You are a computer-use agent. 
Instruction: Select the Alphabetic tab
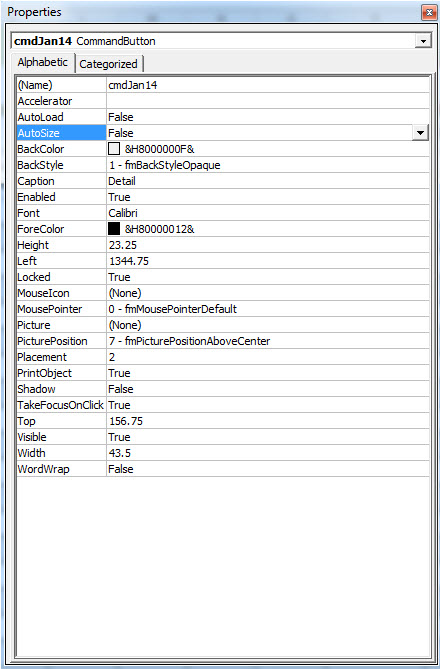point(42,62)
